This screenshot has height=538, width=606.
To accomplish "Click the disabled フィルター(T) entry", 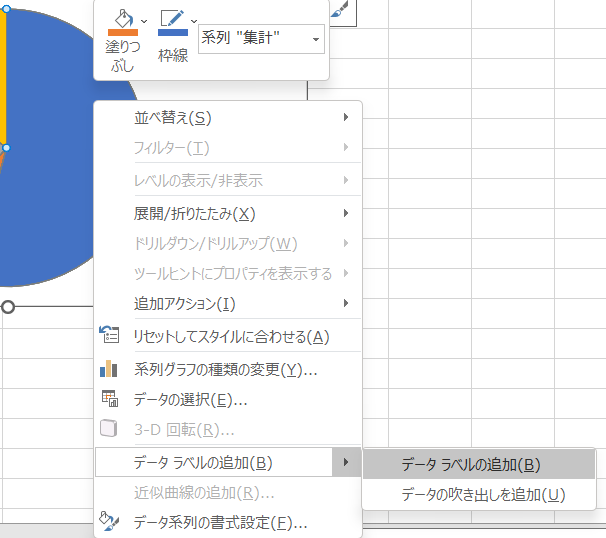I will click(x=228, y=148).
